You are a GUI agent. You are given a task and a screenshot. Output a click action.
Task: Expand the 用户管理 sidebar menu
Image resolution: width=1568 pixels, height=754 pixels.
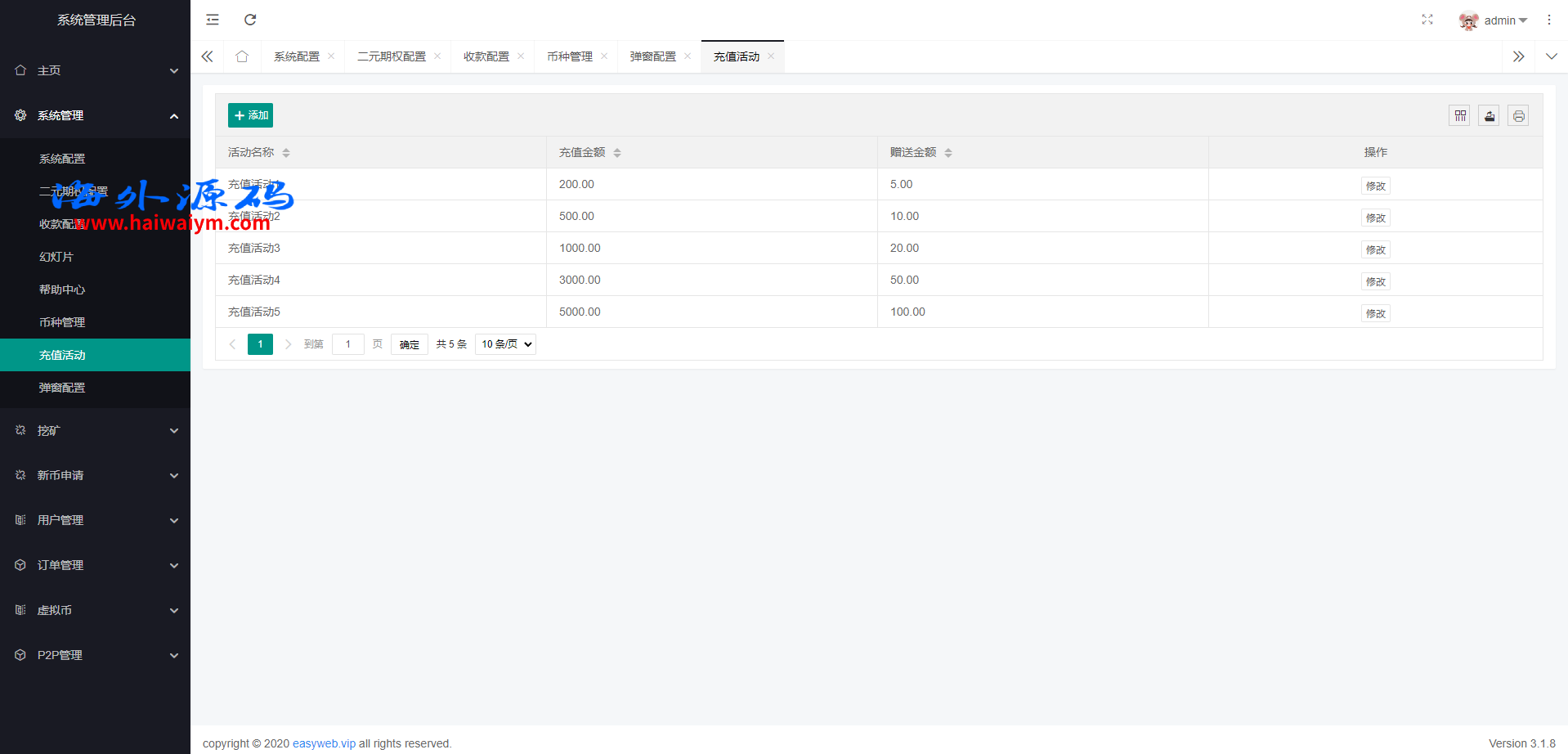click(x=95, y=520)
